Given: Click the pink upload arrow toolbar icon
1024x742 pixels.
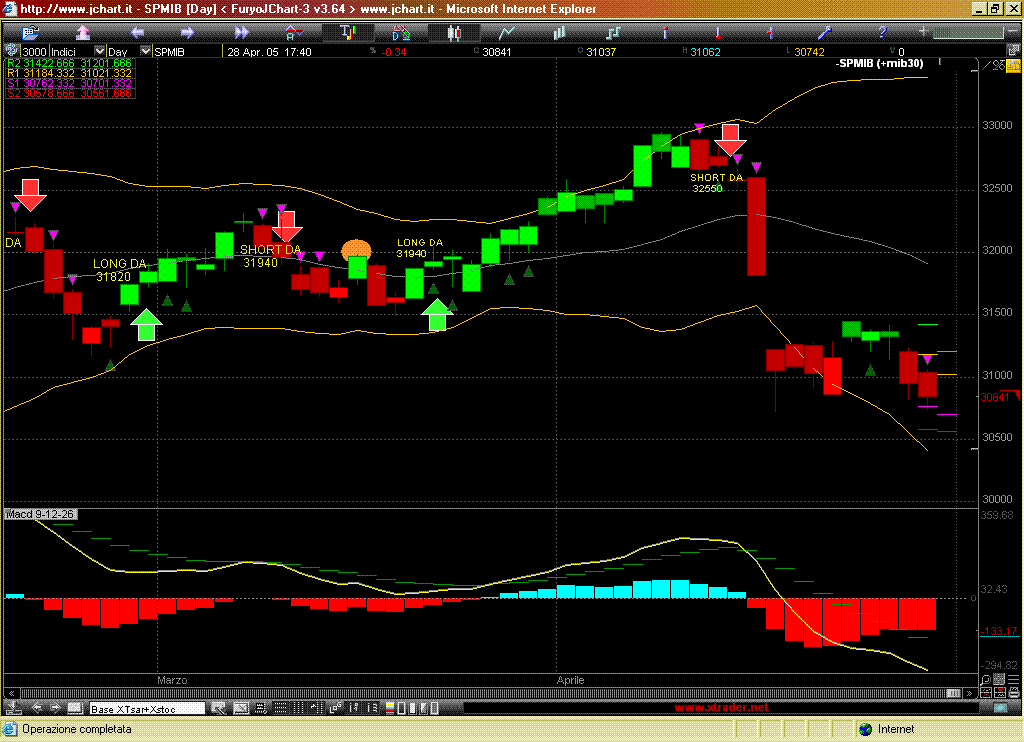Looking at the screenshot, I should tap(83, 32).
